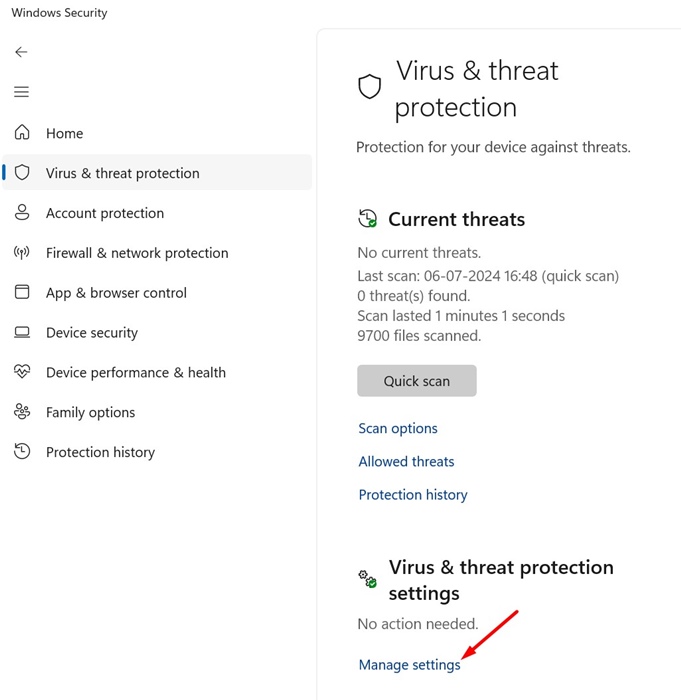
Task: Start a Quick scan
Action: [x=416, y=381]
